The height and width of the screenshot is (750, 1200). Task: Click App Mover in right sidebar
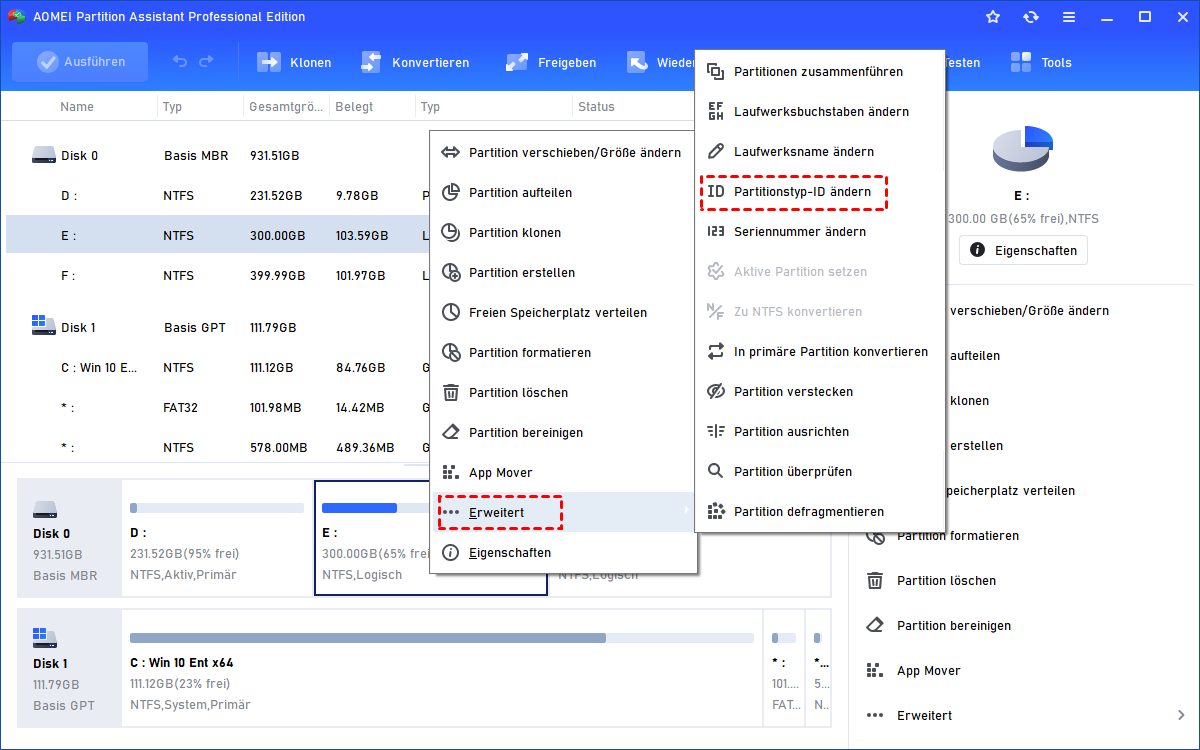click(x=928, y=671)
